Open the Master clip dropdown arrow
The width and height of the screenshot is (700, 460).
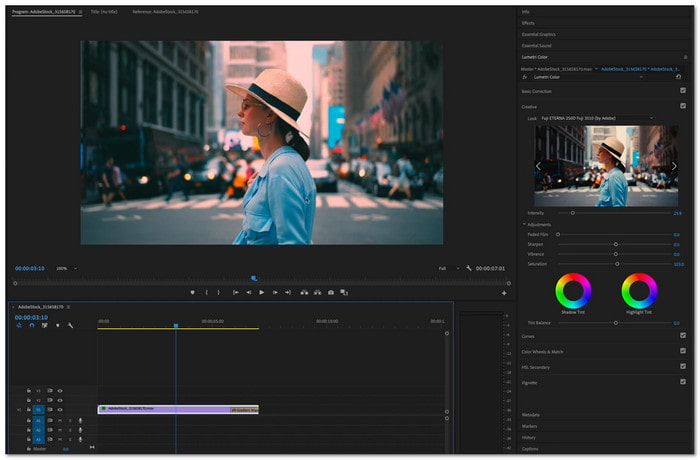596,69
